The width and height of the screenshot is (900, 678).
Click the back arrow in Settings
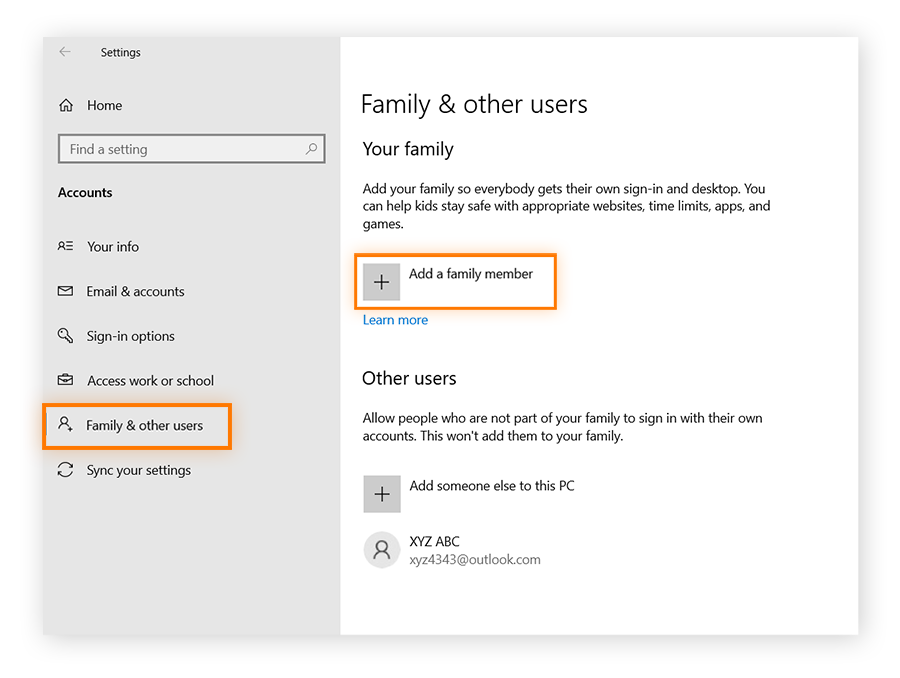(x=65, y=52)
